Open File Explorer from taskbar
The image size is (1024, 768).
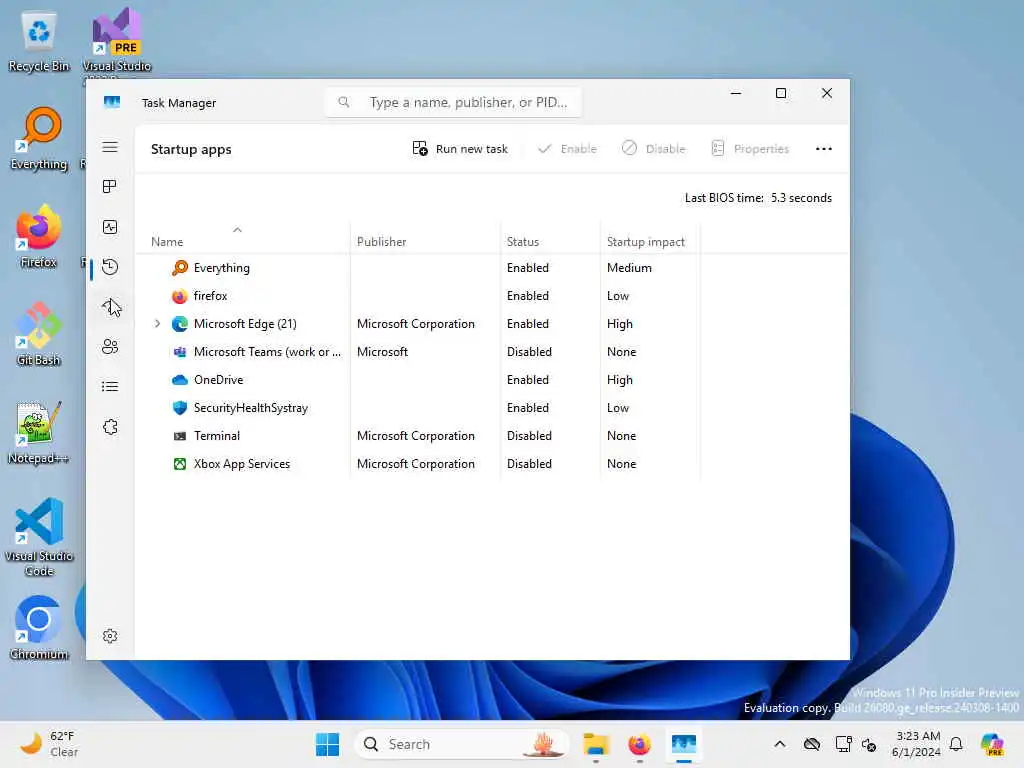point(596,744)
